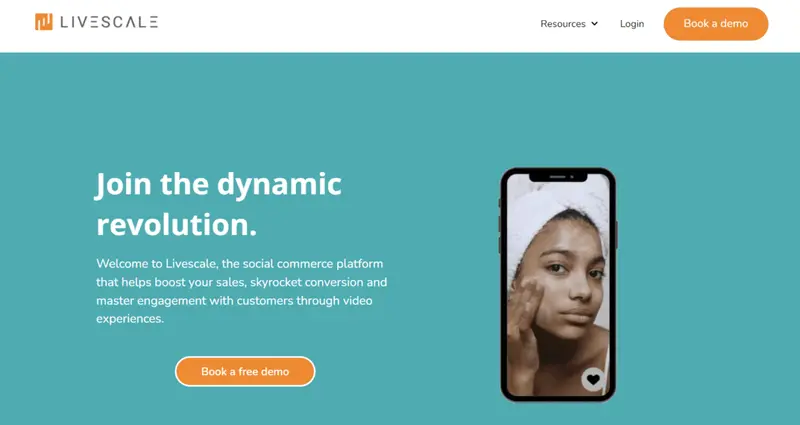Screen dimensions: 800x425
Task: Click the chevron beside Resources
Action: point(594,23)
